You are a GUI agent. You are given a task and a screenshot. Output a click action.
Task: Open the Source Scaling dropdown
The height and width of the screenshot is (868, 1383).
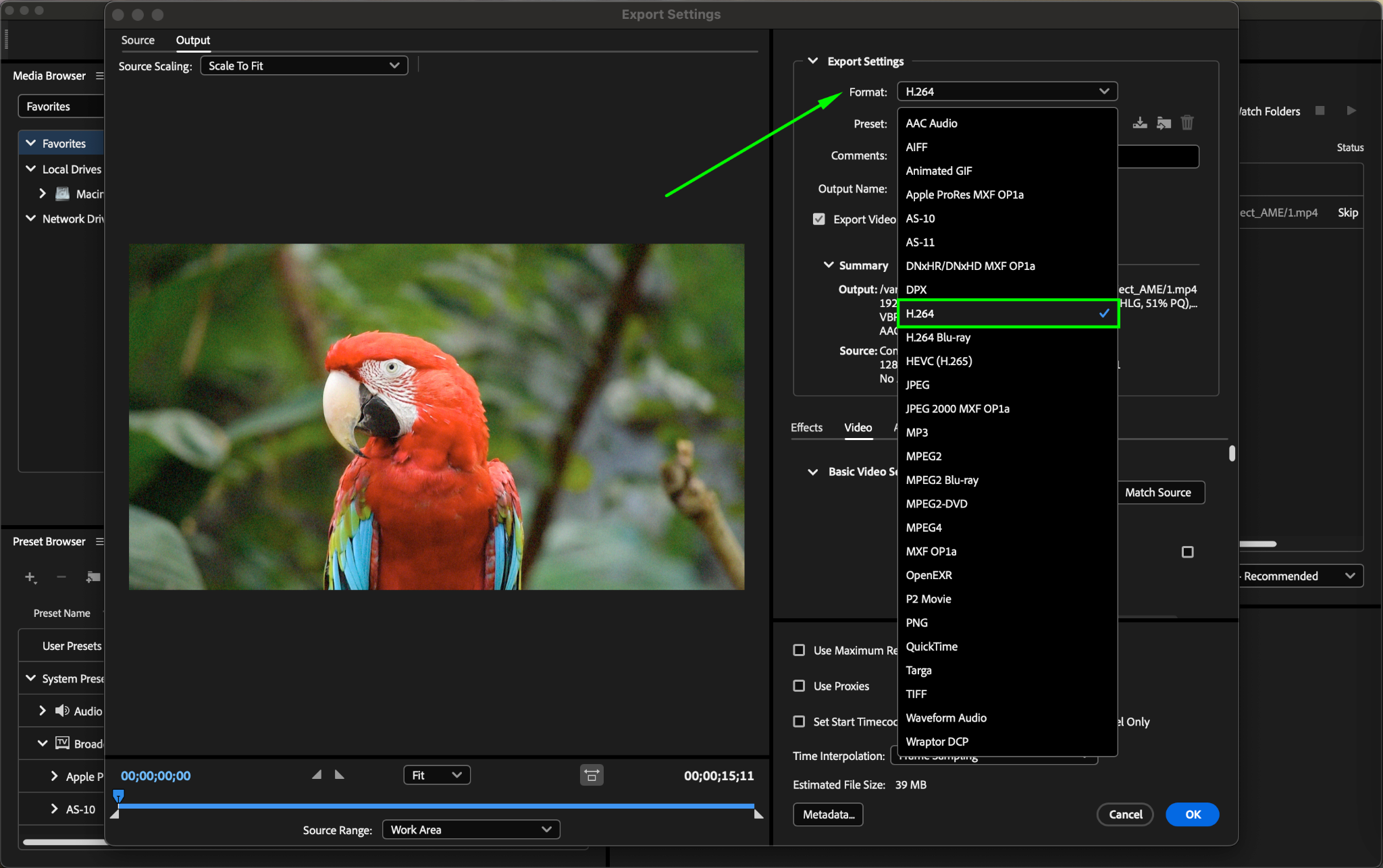(304, 65)
